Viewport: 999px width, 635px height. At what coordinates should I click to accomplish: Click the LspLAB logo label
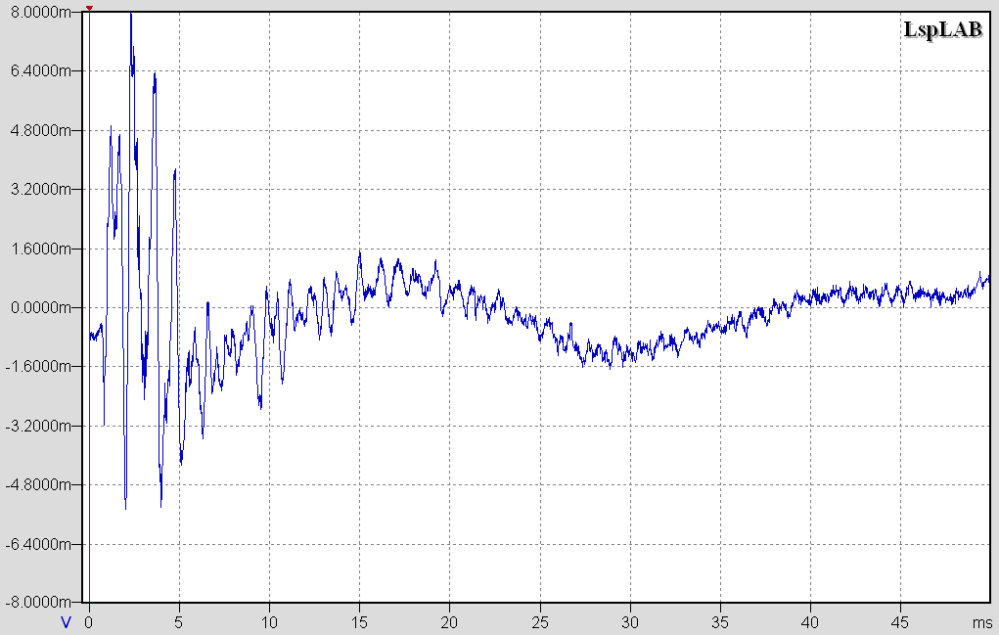[x=943, y=29]
